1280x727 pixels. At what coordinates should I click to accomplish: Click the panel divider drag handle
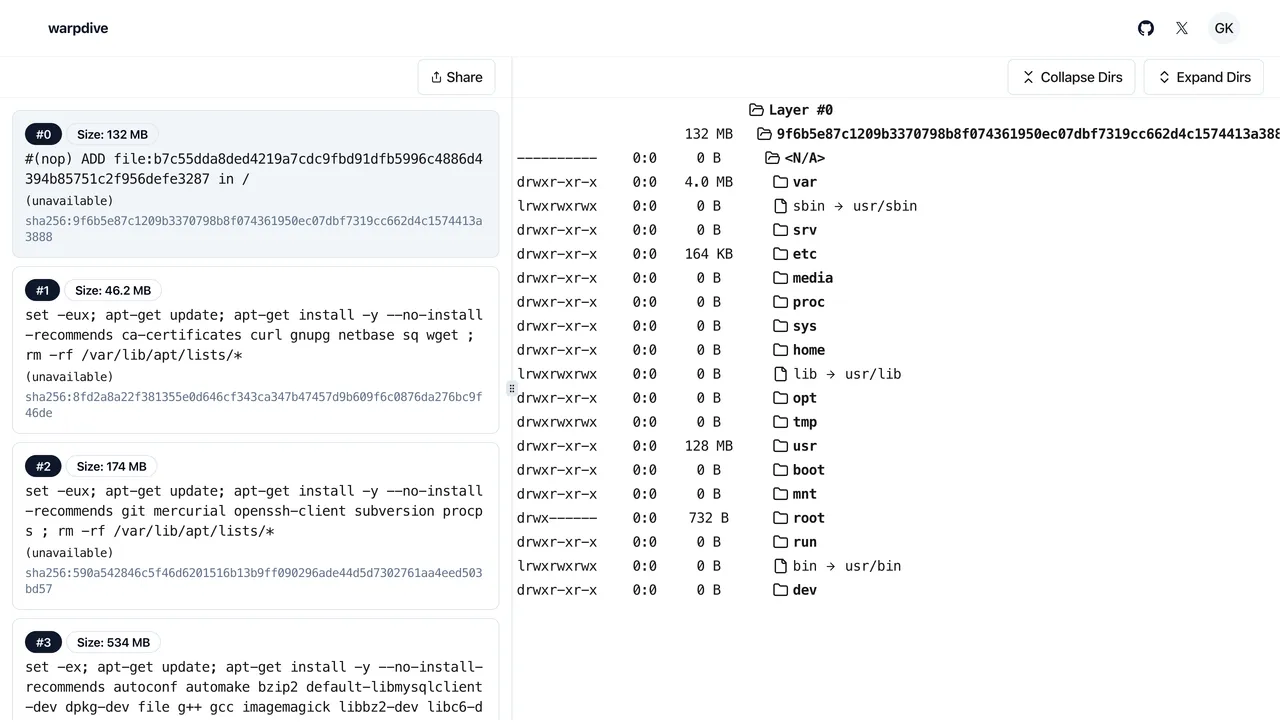pos(511,388)
